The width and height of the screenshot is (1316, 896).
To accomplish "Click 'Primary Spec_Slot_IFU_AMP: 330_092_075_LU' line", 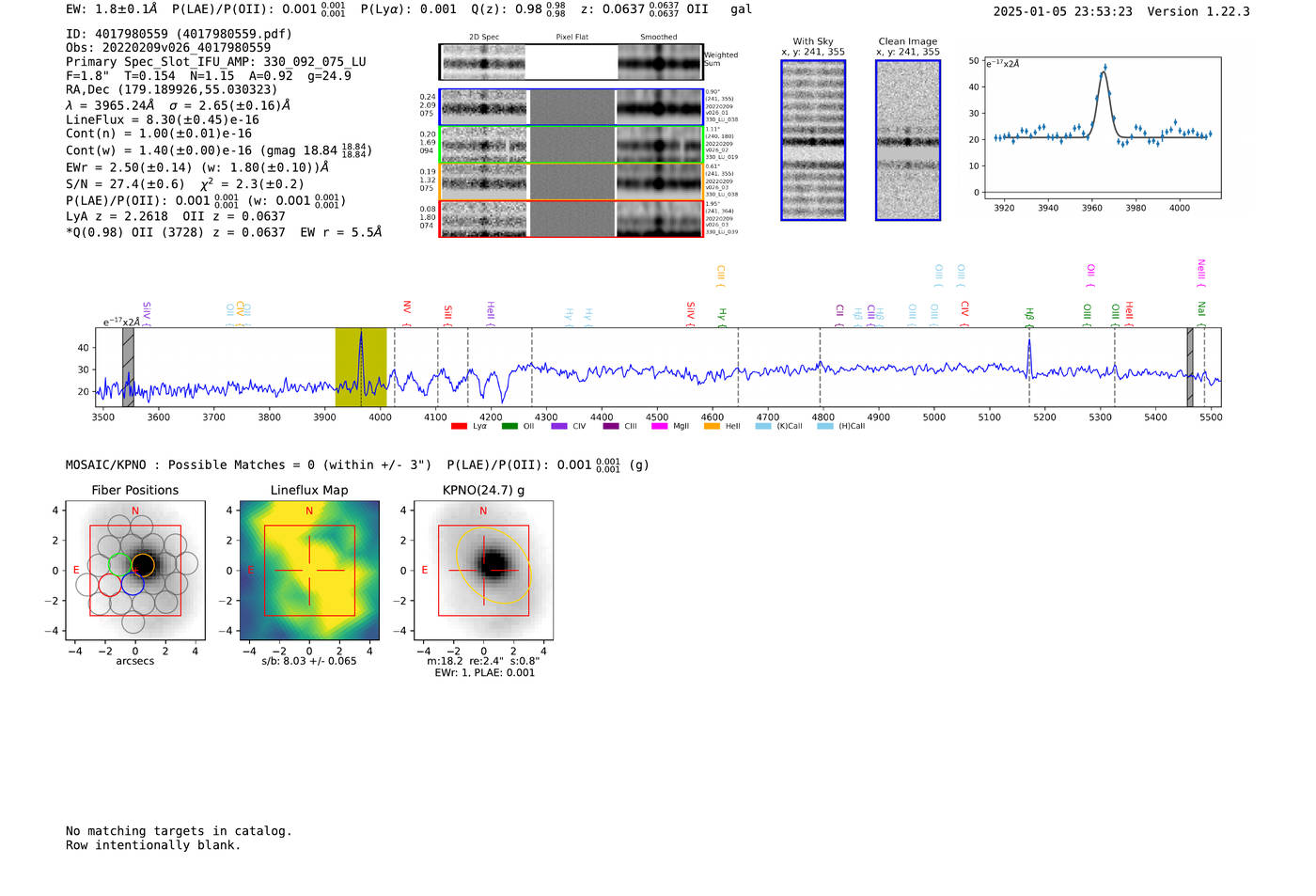I will point(216,62).
